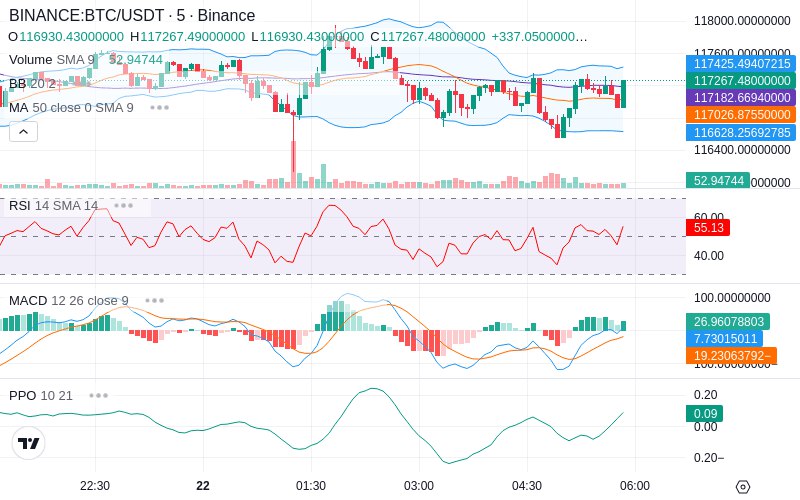This screenshot has height=500, width=800.
Task: Click the 117267.48000000 current price label
Action: [x=741, y=81]
